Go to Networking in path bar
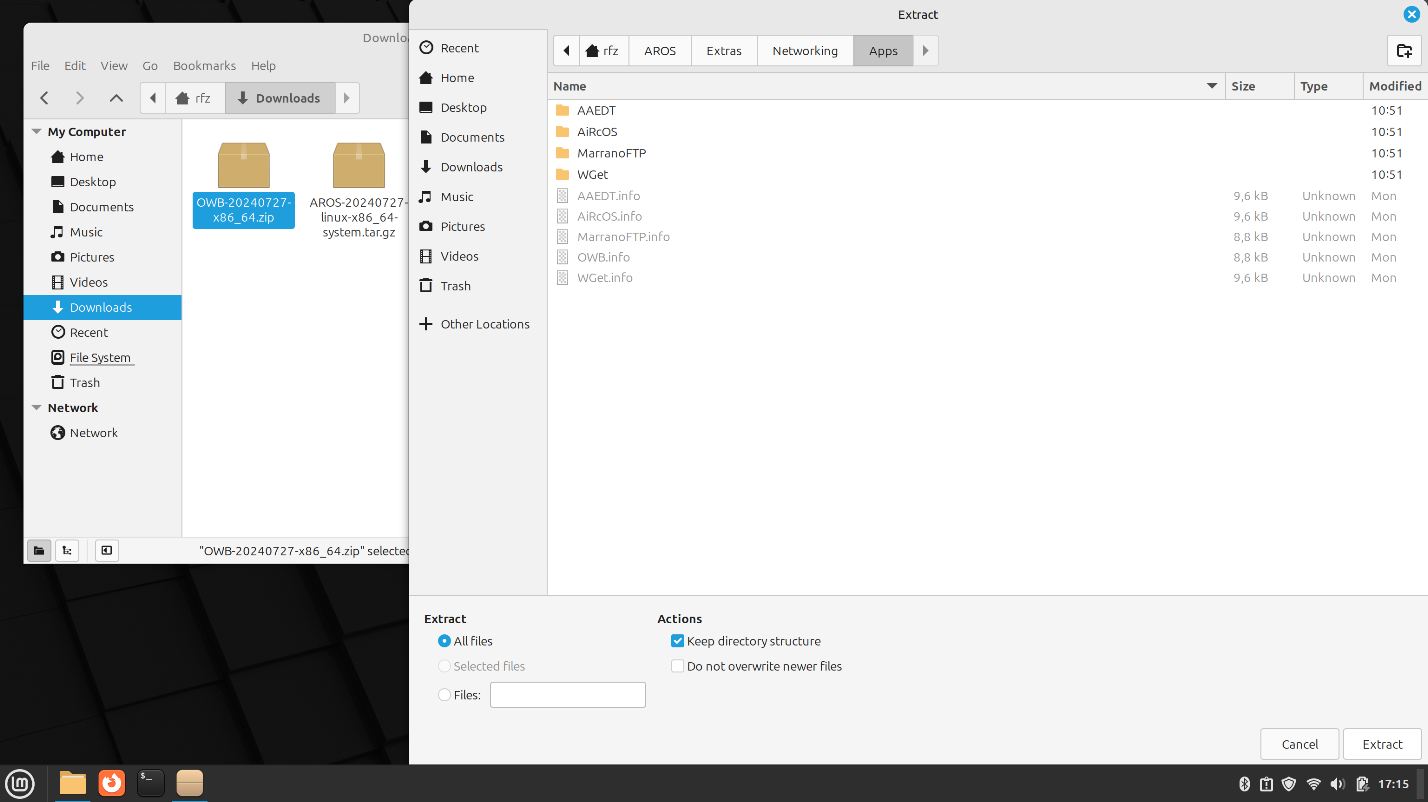The image size is (1428, 802). 805,51
